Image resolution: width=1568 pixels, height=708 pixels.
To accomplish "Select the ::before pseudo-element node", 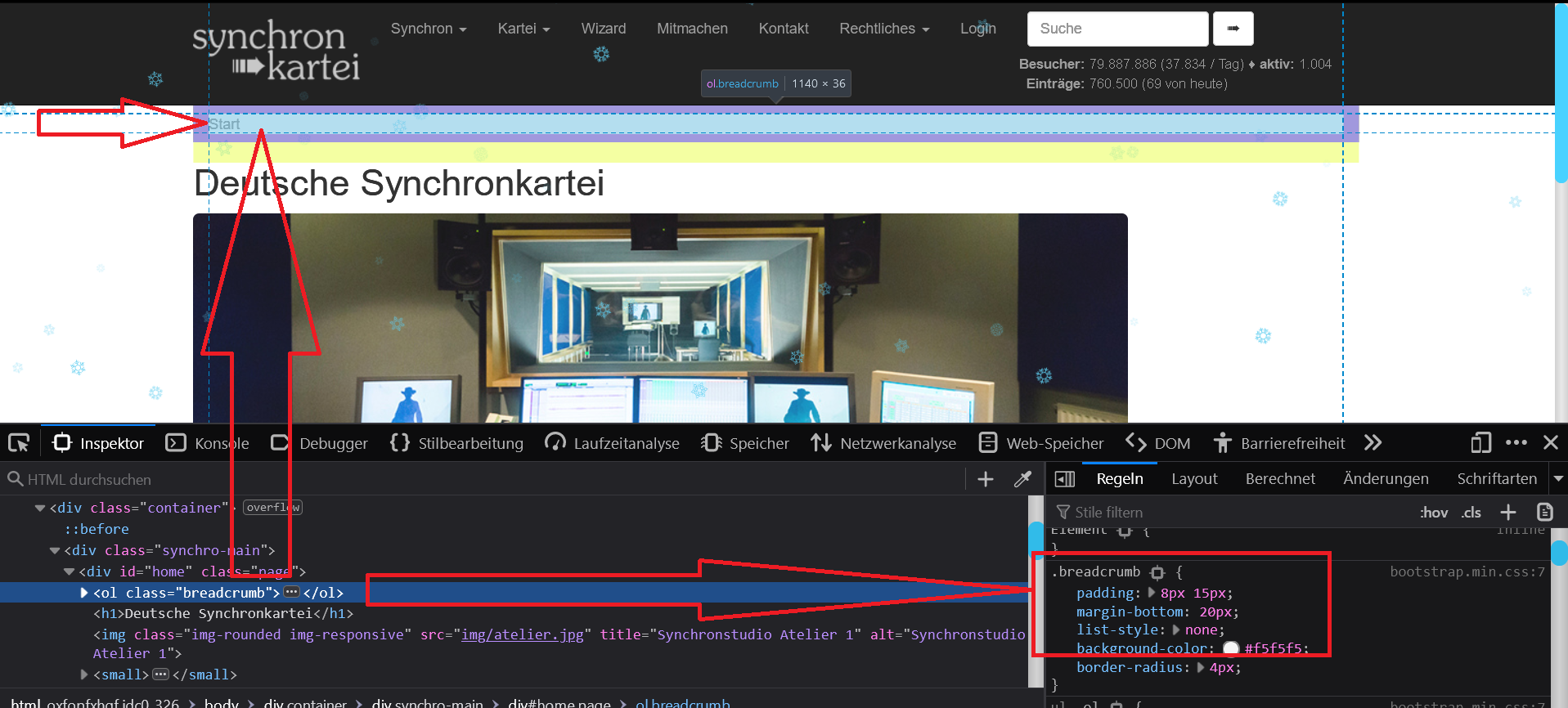I will (x=97, y=529).
